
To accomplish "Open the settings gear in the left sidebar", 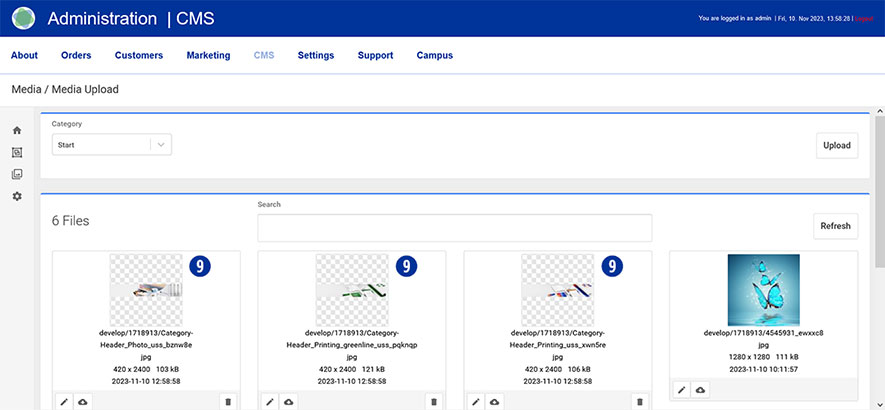I will [17, 196].
